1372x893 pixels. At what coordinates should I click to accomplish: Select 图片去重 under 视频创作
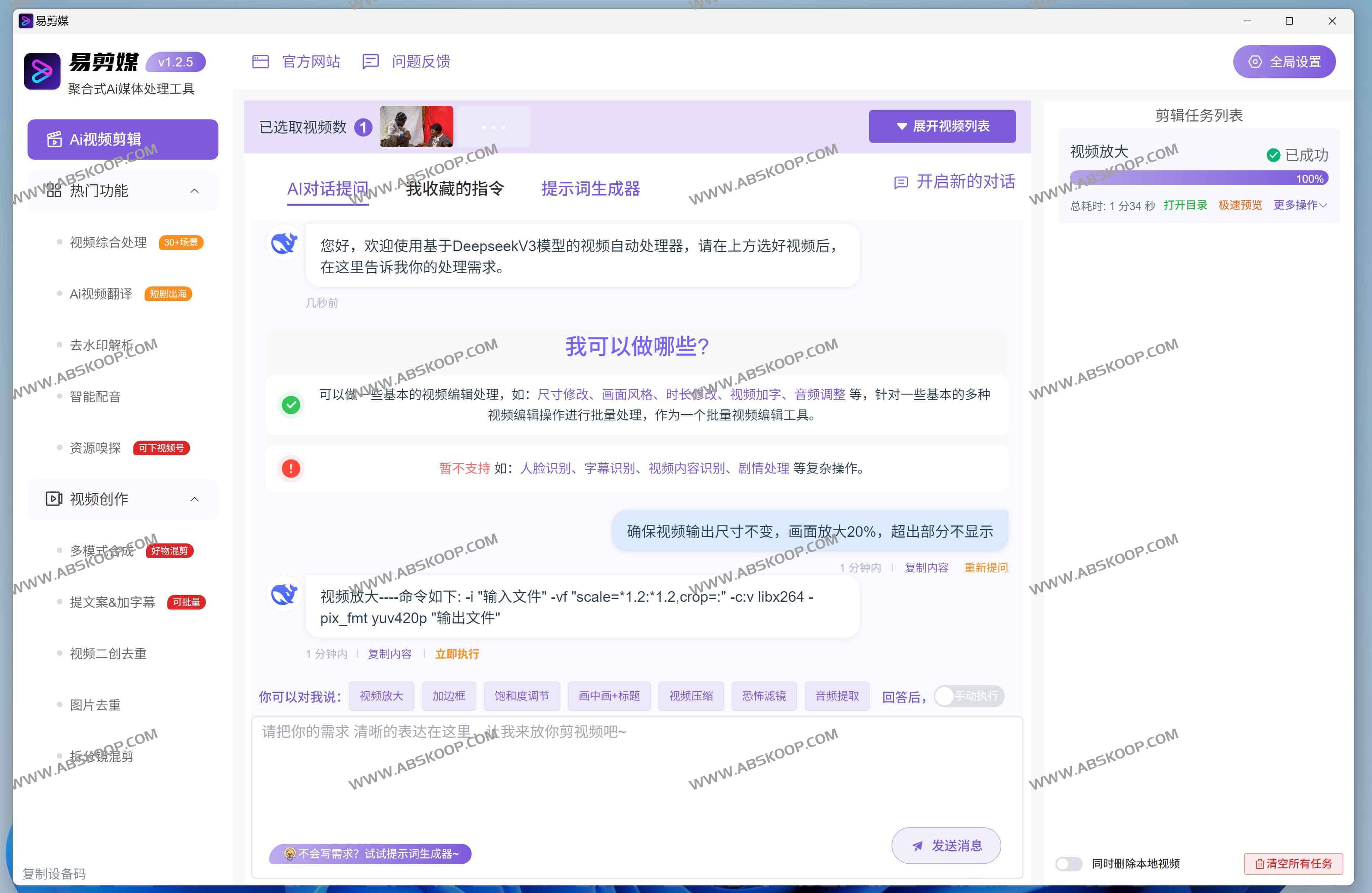[96, 704]
